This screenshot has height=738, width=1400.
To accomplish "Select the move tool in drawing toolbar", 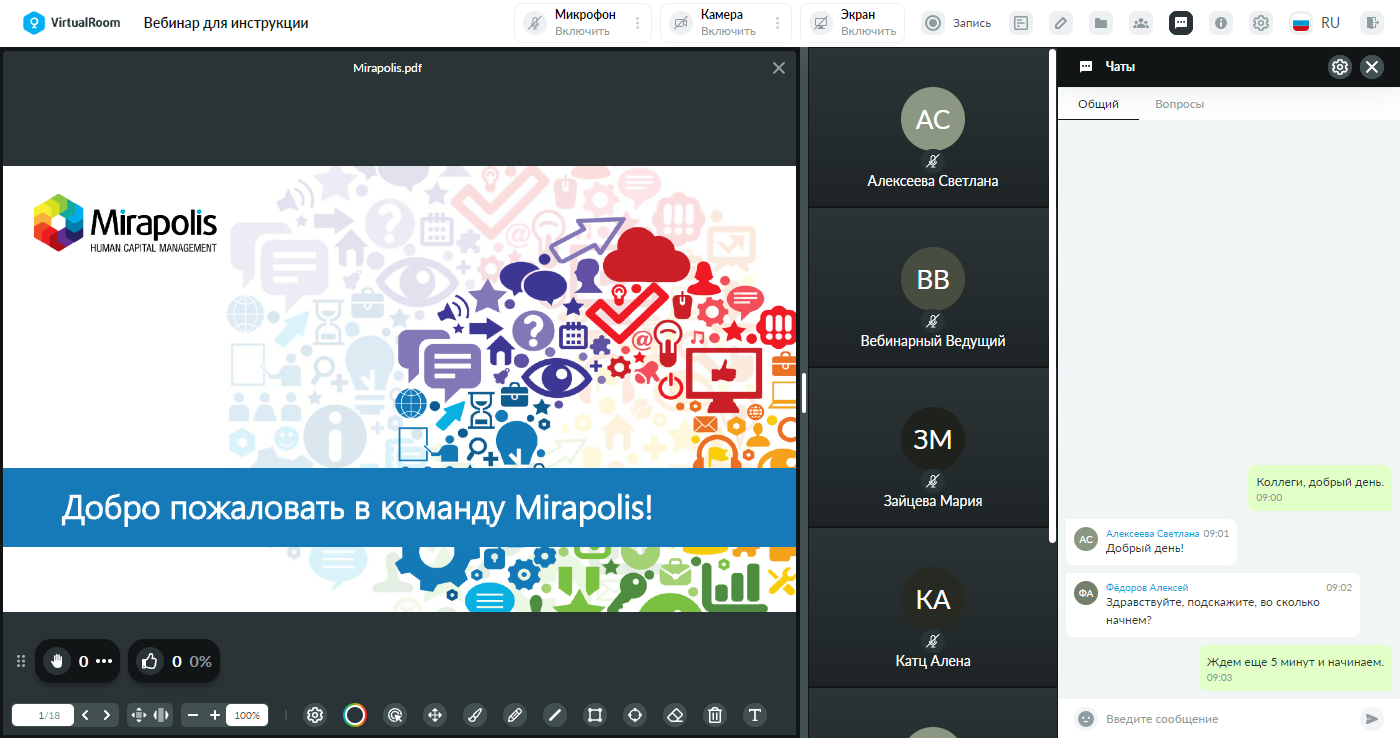I will (x=435, y=715).
